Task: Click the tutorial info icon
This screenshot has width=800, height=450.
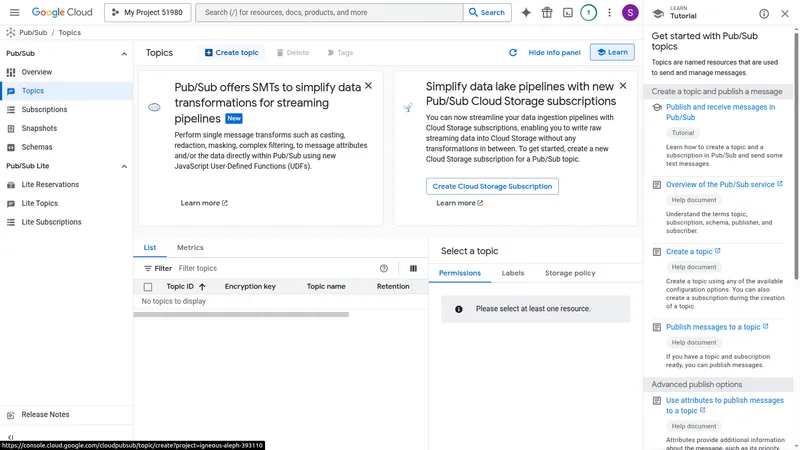Action: click(764, 14)
